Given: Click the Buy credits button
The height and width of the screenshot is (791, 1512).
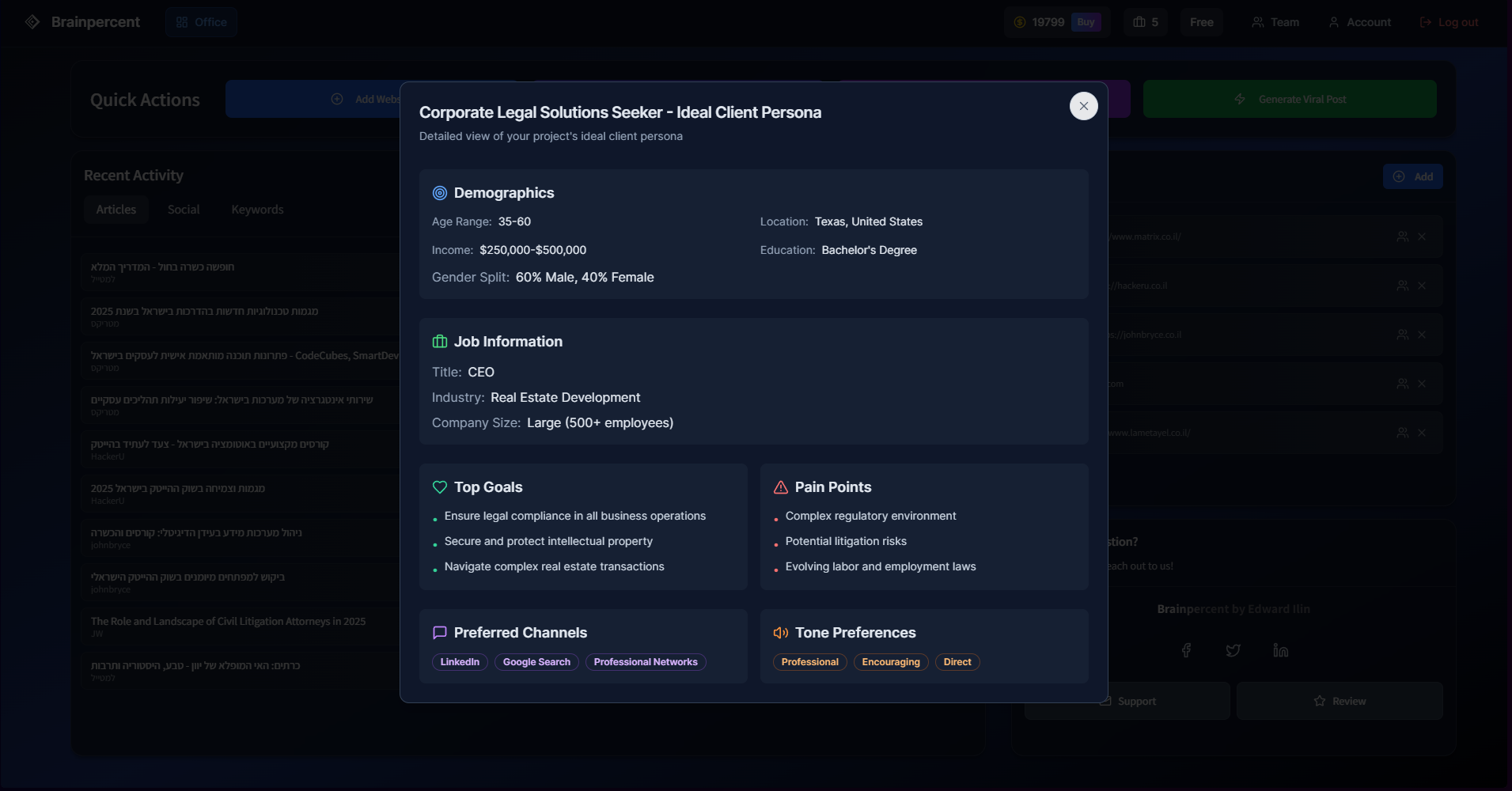Looking at the screenshot, I should 1086,22.
